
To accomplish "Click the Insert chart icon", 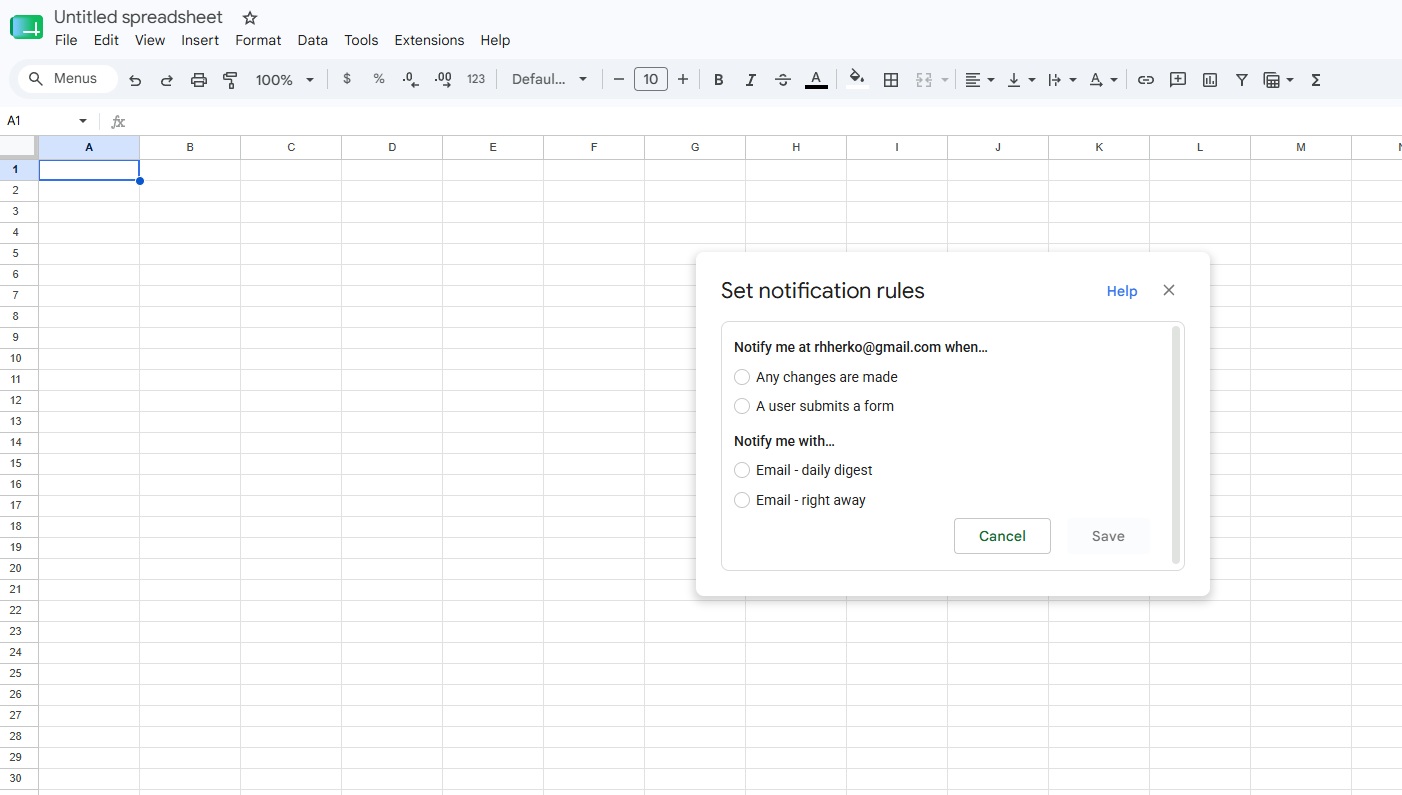I will click(x=1210, y=80).
